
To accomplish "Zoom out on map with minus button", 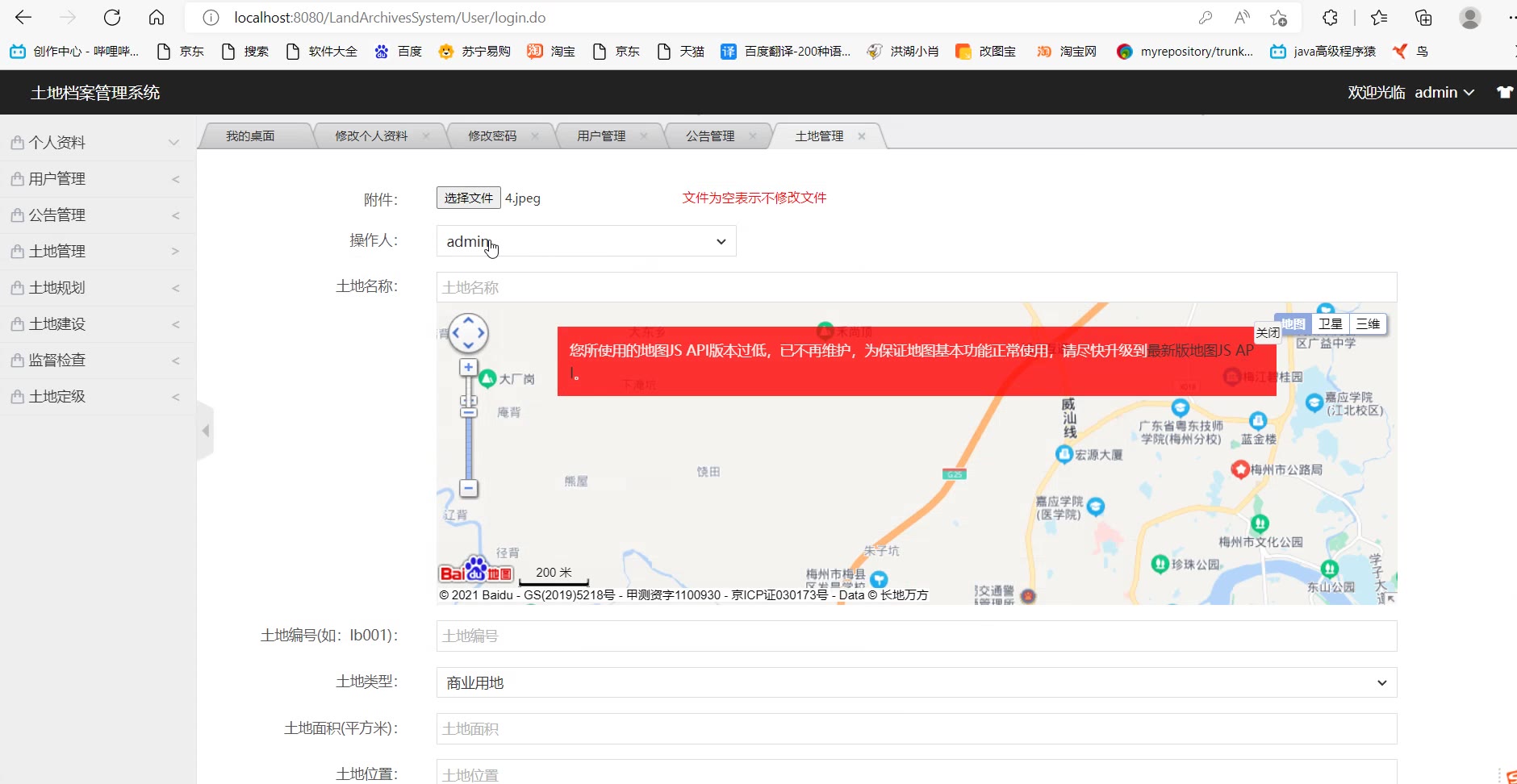I will coord(468,488).
